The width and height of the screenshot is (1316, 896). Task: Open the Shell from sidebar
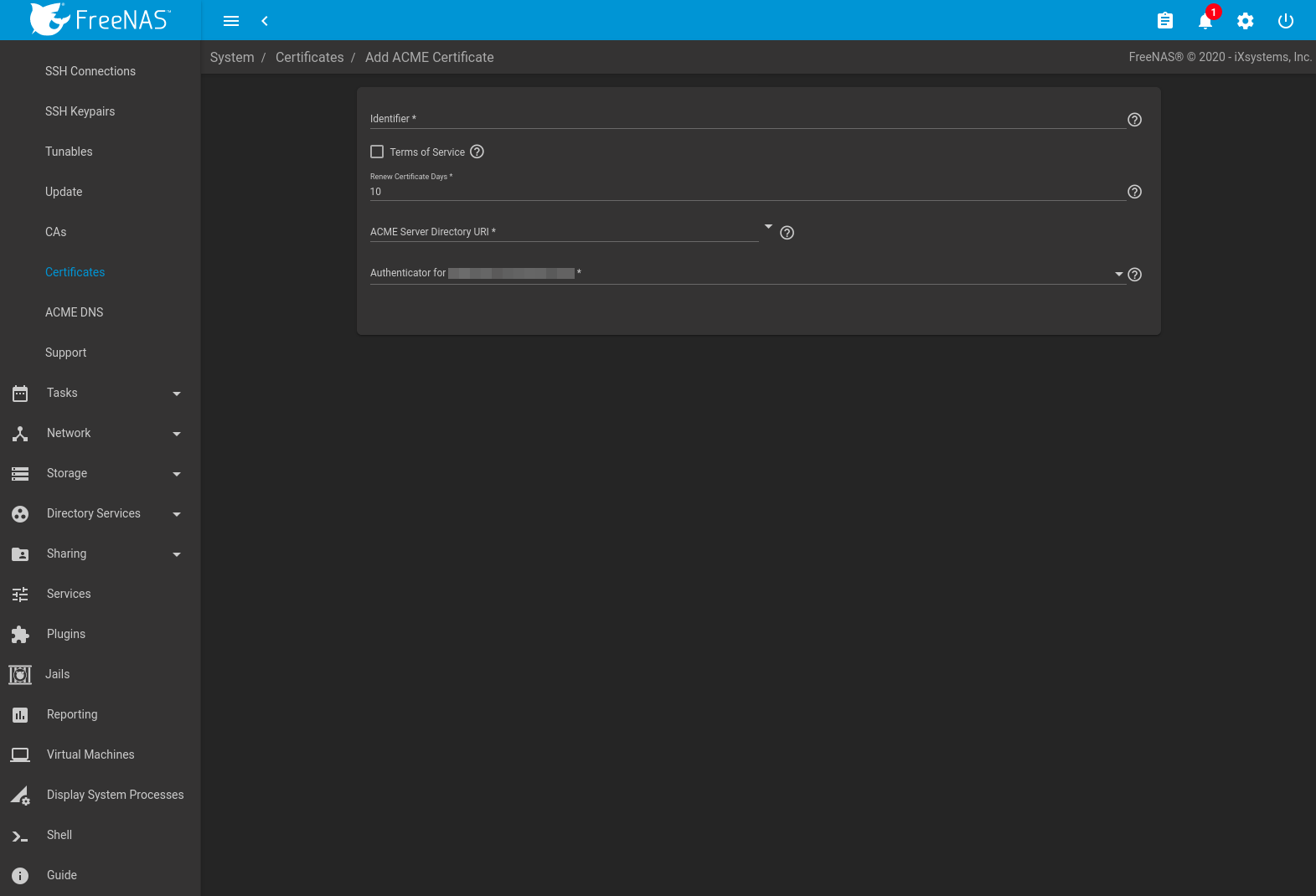click(59, 835)
